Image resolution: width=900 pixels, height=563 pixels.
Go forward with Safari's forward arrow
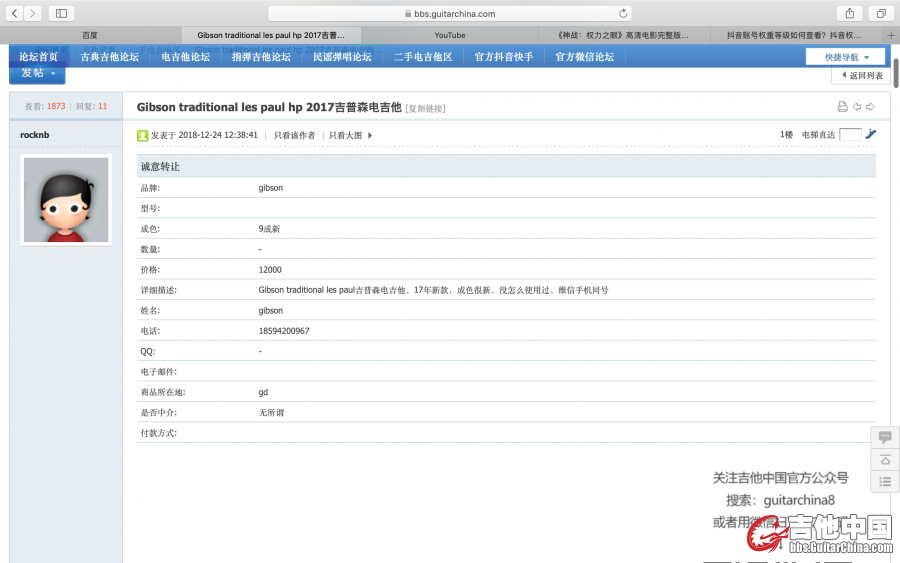click(x=33, y=13)
